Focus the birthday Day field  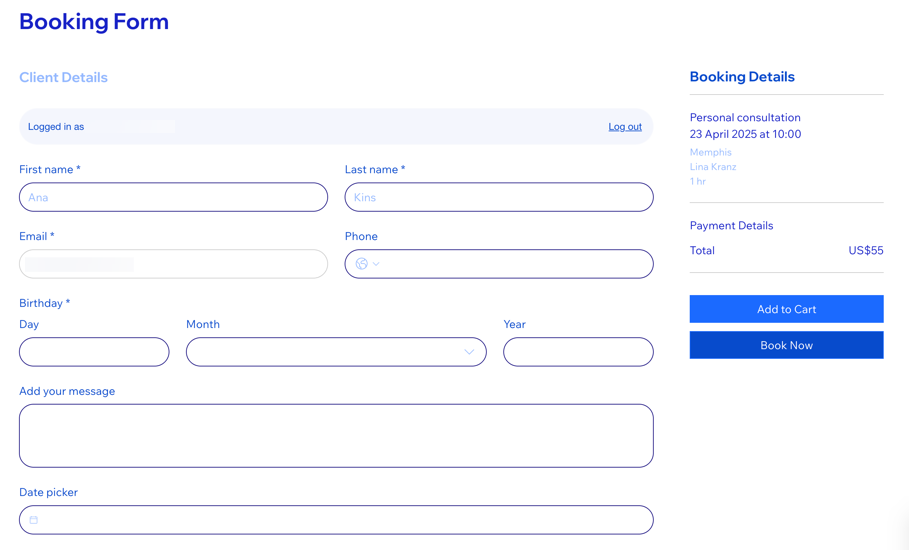[94, 352]
